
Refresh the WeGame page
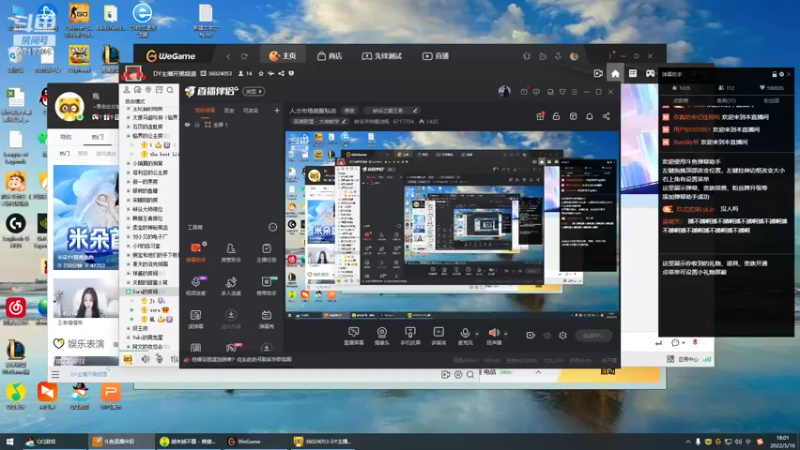pos(244,56)
